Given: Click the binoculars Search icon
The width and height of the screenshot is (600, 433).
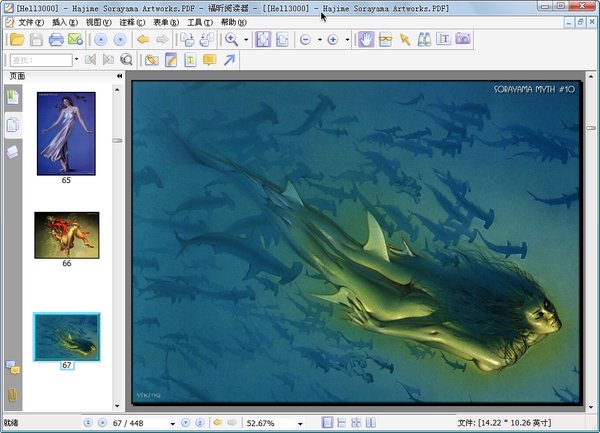Looking at the screenshot, I should pyautogui.click(x=423, y=39).
